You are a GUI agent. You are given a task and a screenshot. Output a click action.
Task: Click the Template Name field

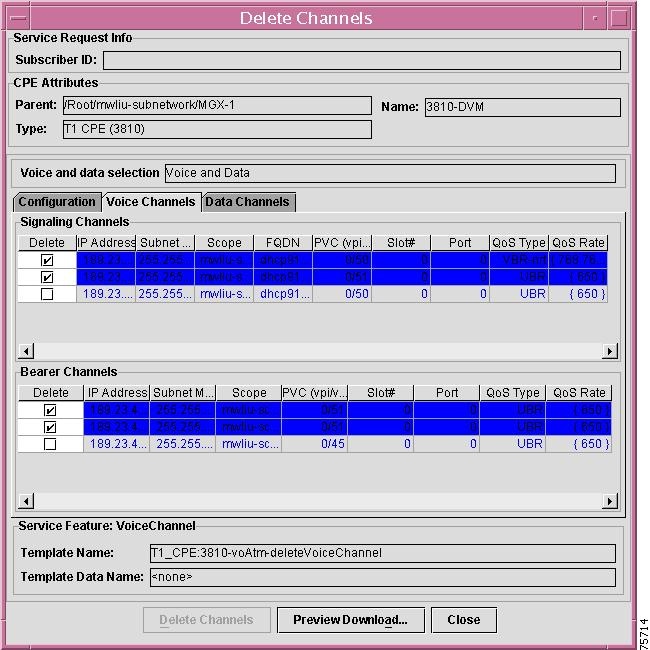[383, 553]
